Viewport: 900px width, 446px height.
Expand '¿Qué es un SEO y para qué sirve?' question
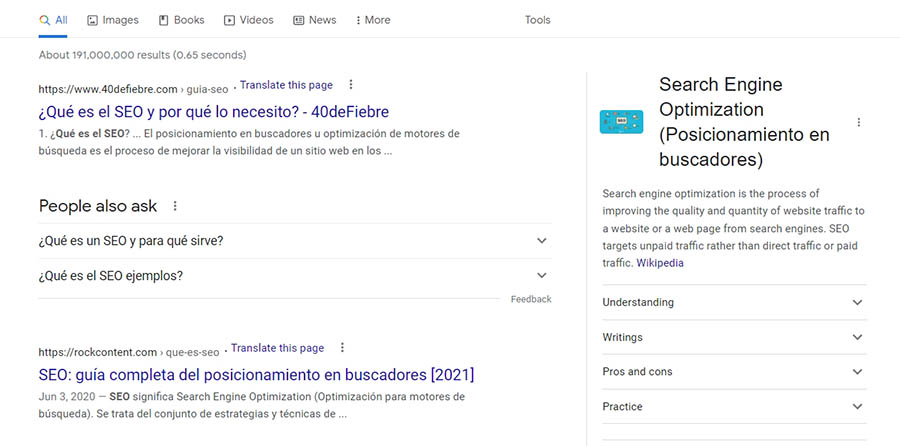294,241
